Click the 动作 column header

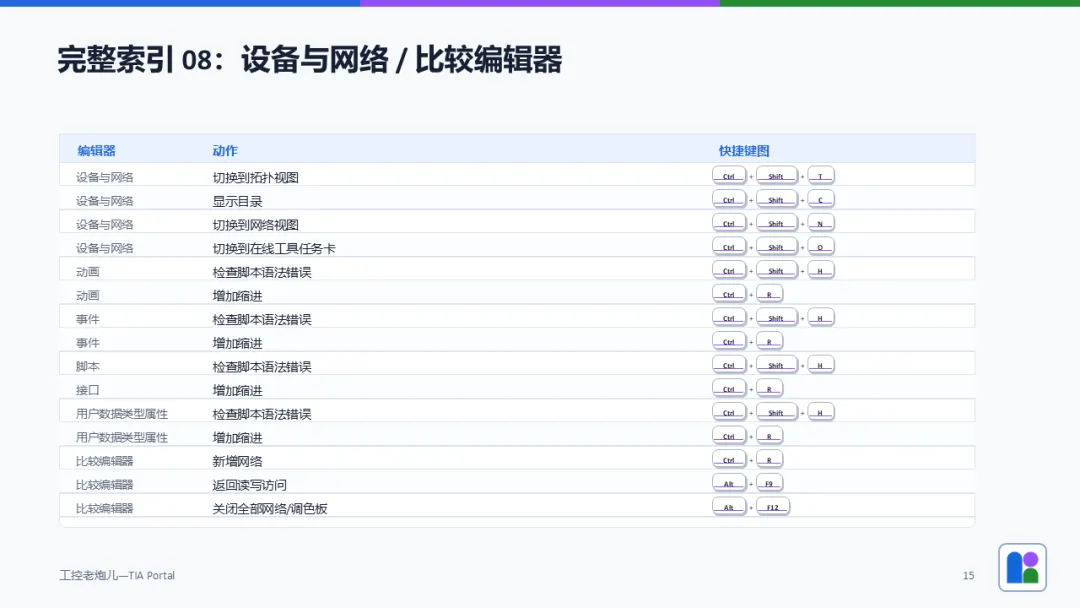pos(225,150)
